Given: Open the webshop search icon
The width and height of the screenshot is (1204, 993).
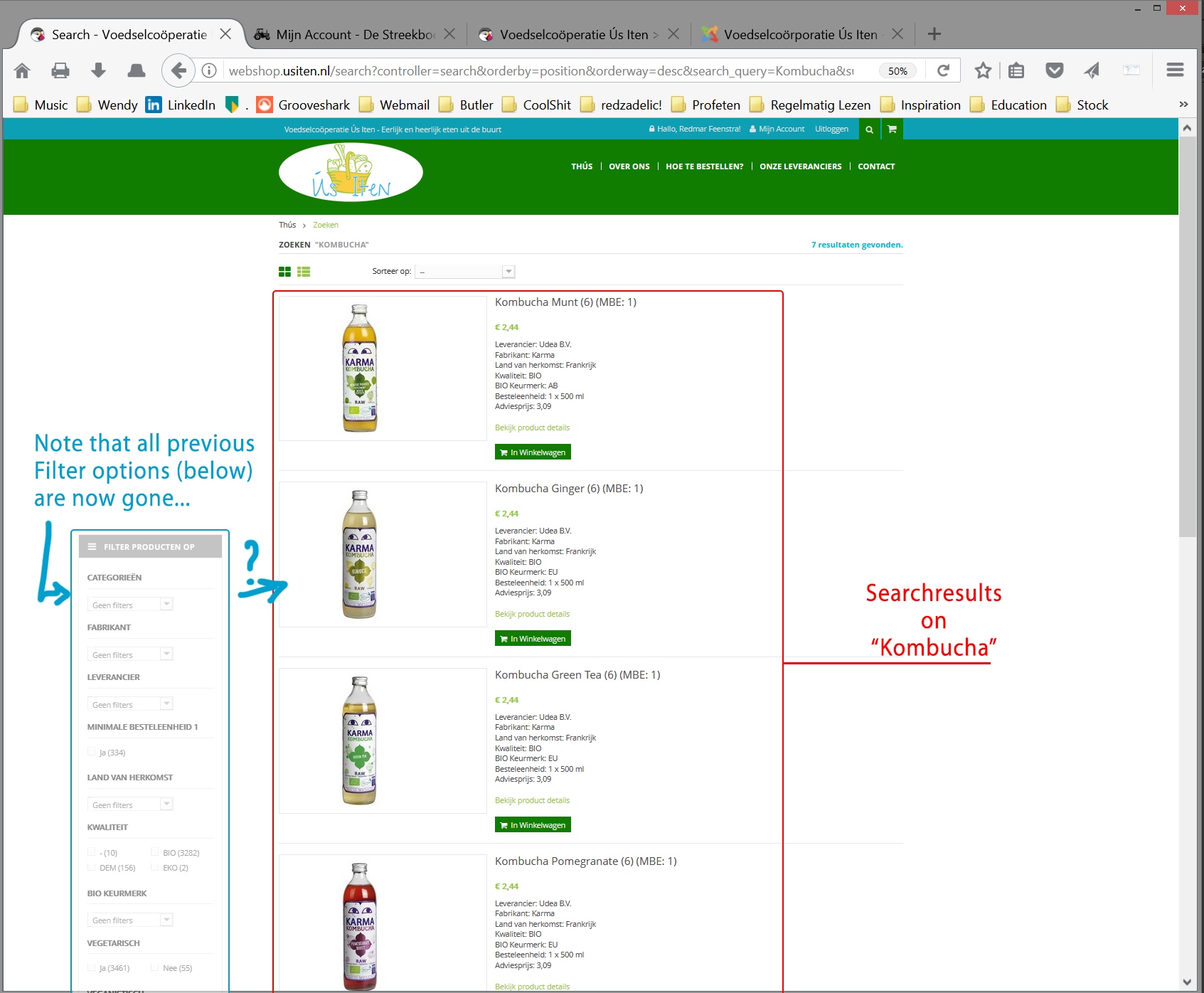Looking at the screenshot, I should pos(869,129).
